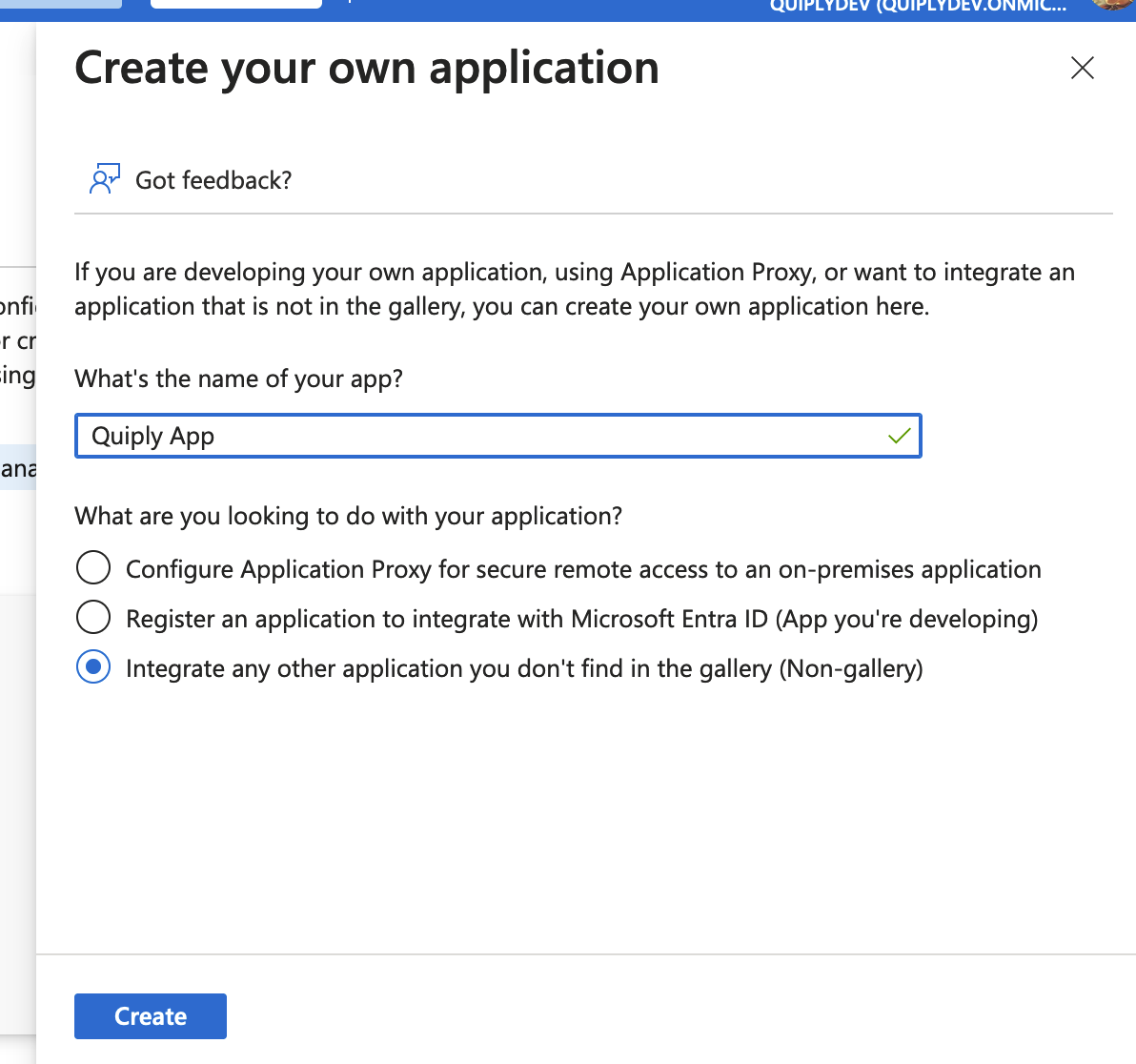This screenshot has height=1064, width=1136.
Task: Click the 'What's the name of your app?' label
Action: 238,379
